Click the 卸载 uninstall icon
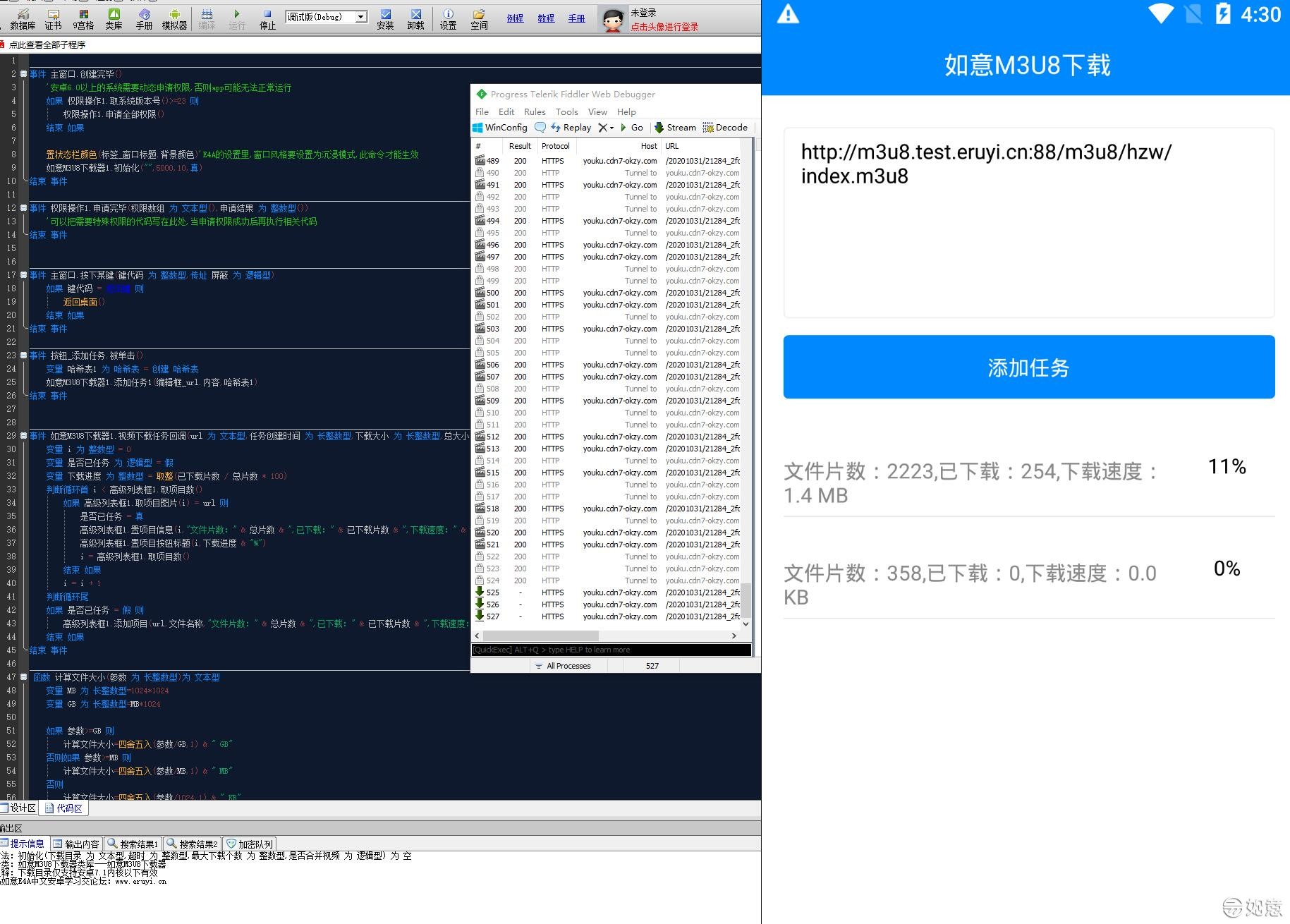Viewport: 1290px width, 924px height. [x=415, y=19]
